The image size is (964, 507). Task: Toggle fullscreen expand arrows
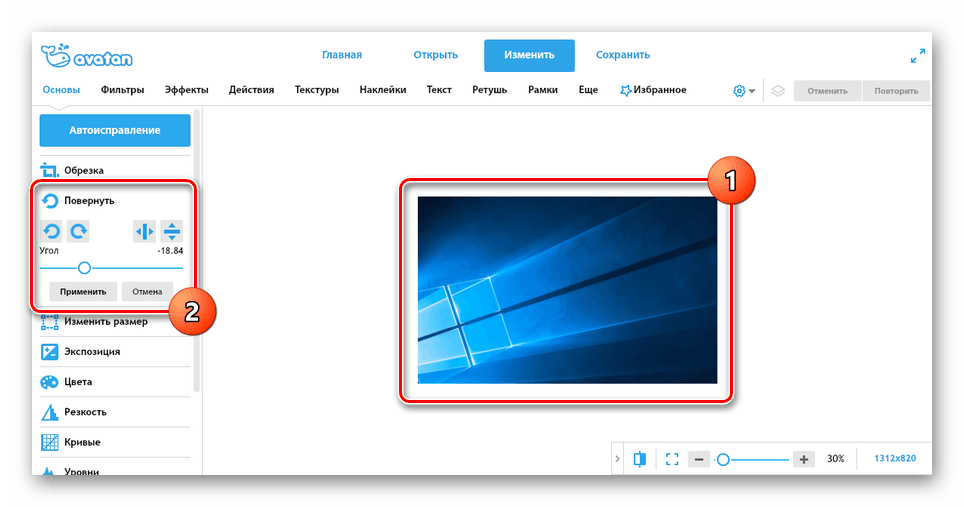click(x=918, y=56)
